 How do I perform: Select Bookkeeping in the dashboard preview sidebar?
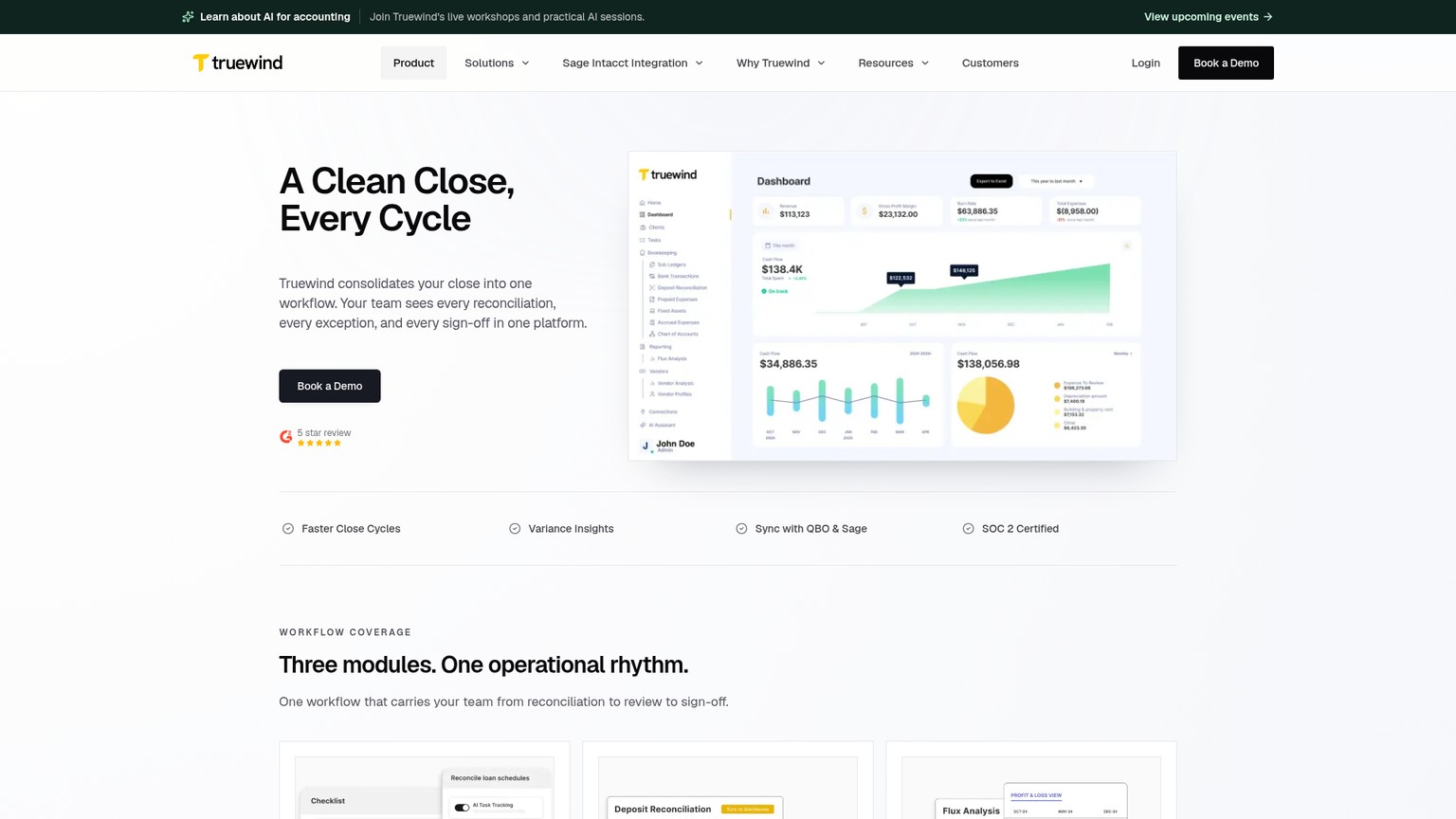point(659,253)
